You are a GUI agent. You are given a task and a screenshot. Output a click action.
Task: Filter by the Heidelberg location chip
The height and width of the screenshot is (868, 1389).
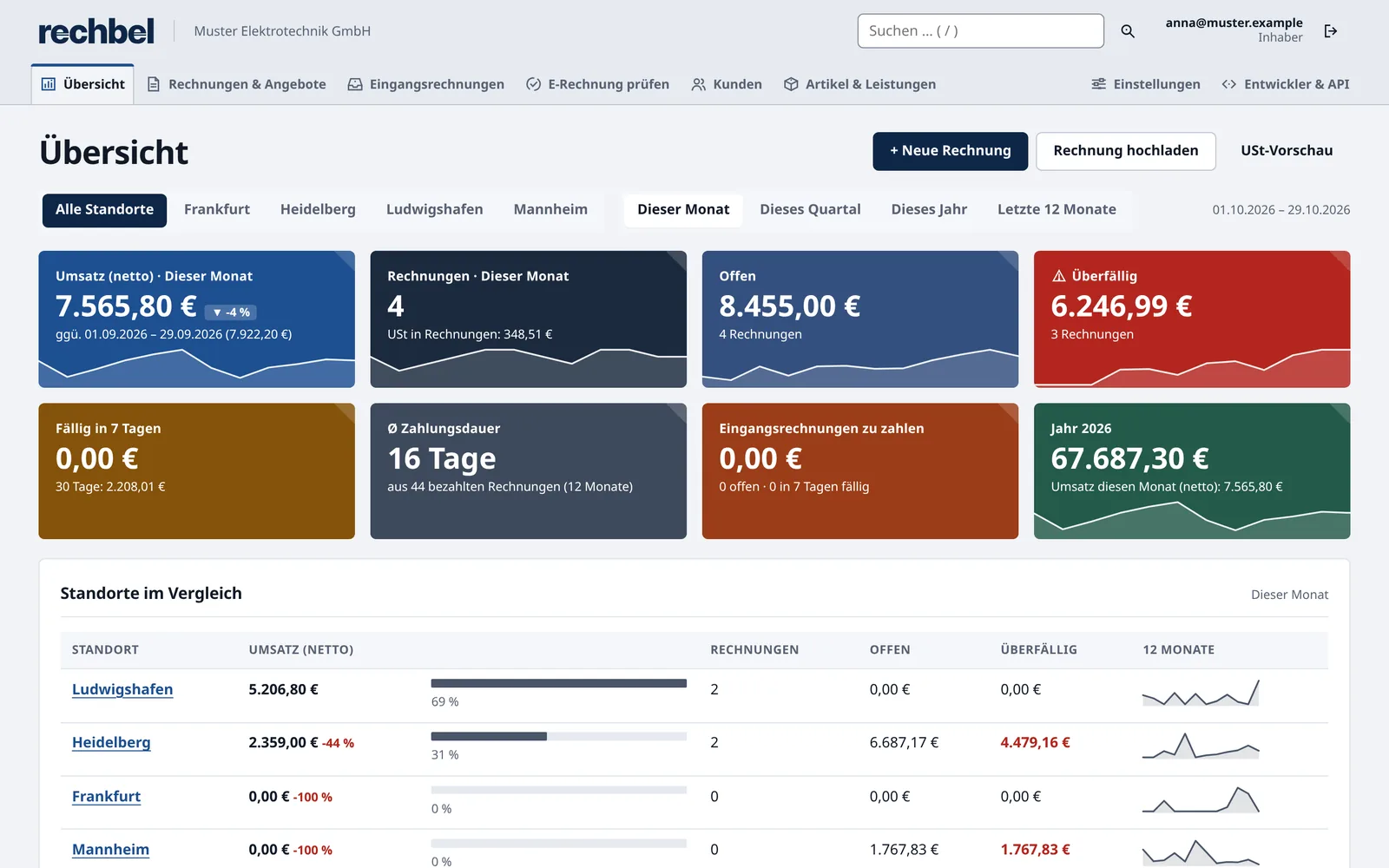pyautogui.click(x=318, y=210)
